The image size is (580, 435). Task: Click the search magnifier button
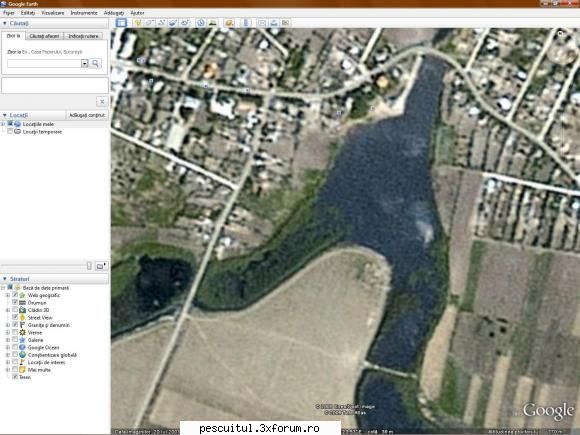tap(95, 63)
